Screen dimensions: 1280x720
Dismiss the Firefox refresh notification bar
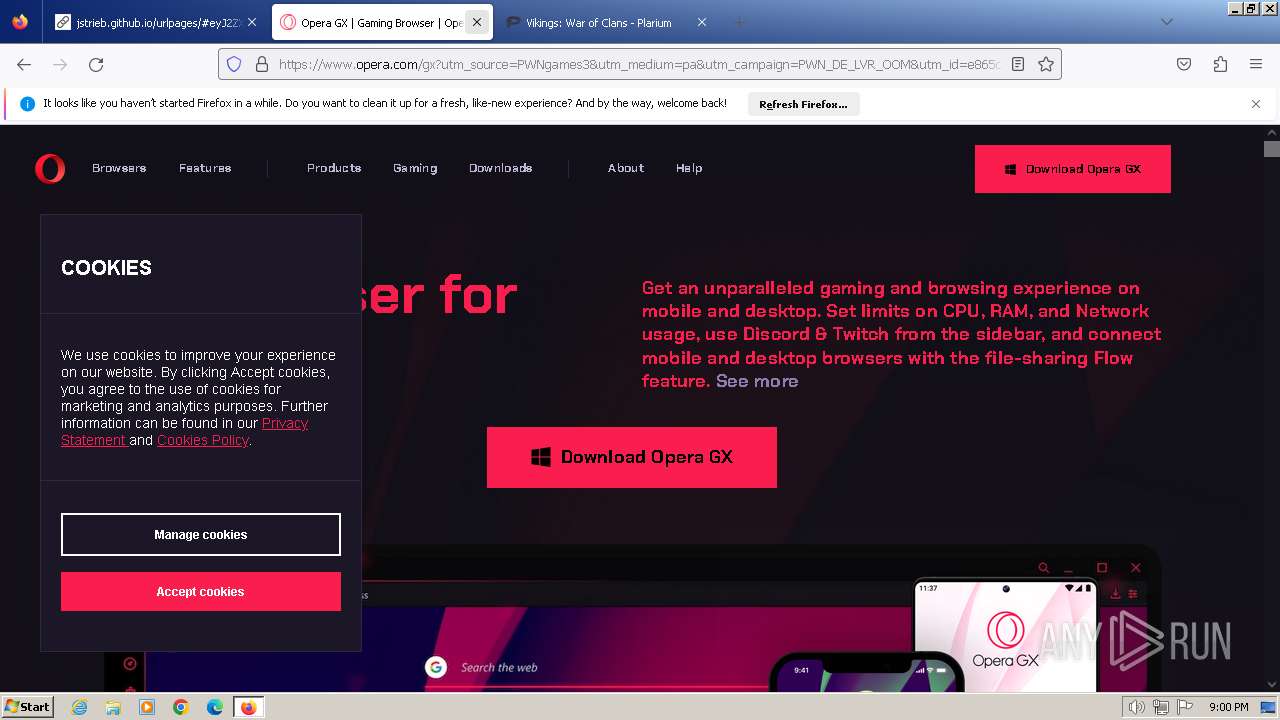[1256, 104]
